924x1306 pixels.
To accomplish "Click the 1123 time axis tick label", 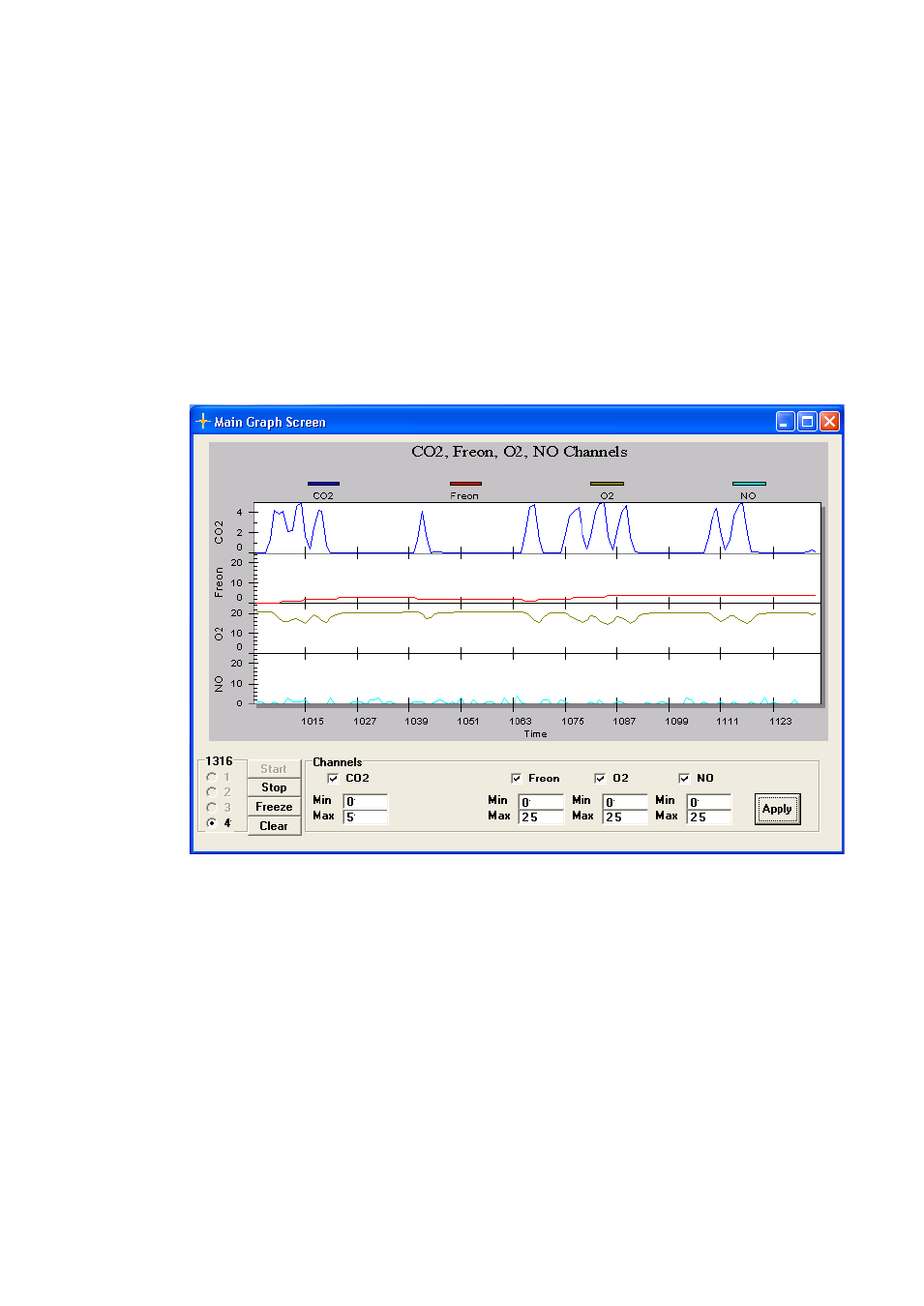I will point(781,722).
